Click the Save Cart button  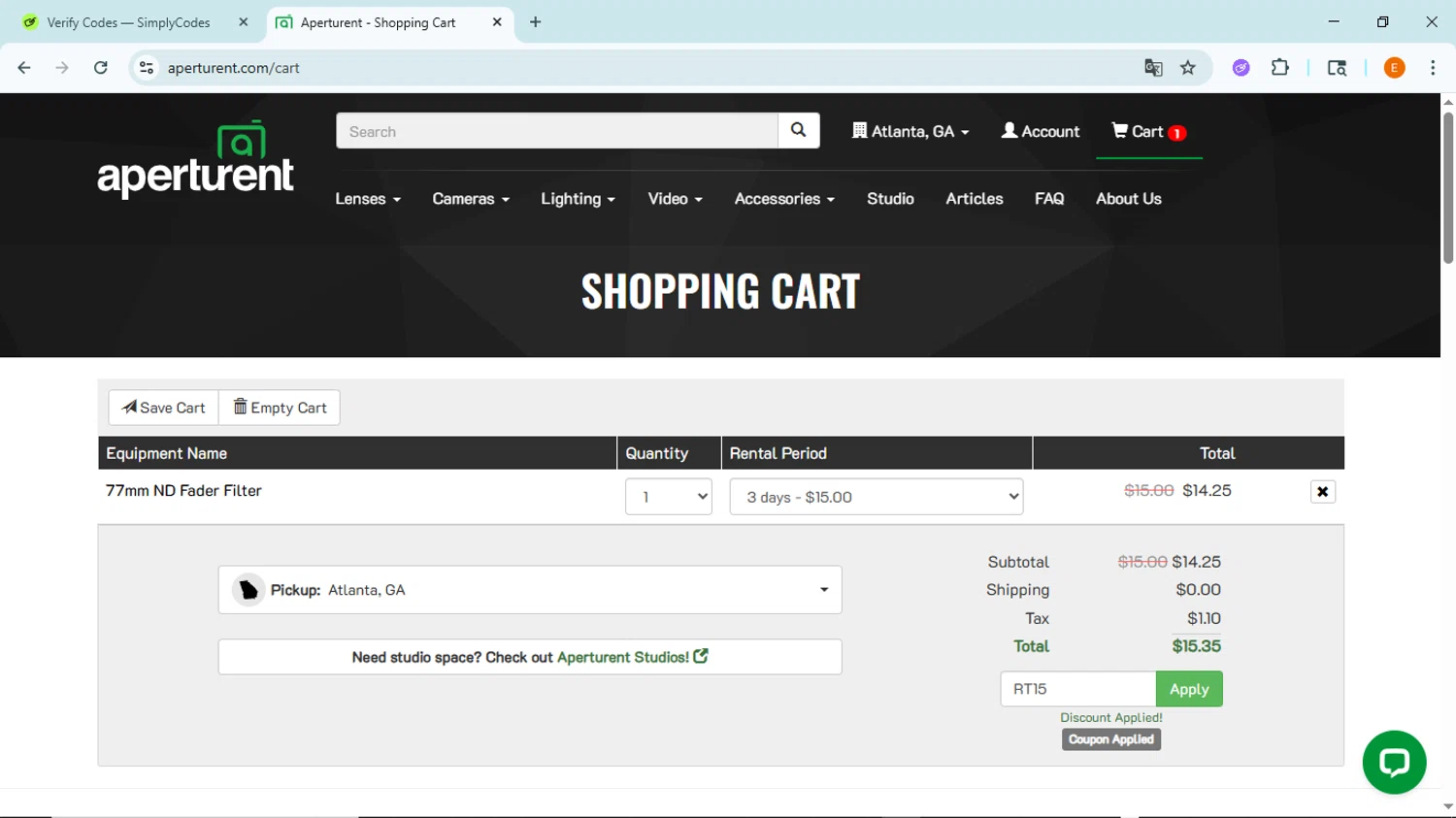[x=164, y=408]
